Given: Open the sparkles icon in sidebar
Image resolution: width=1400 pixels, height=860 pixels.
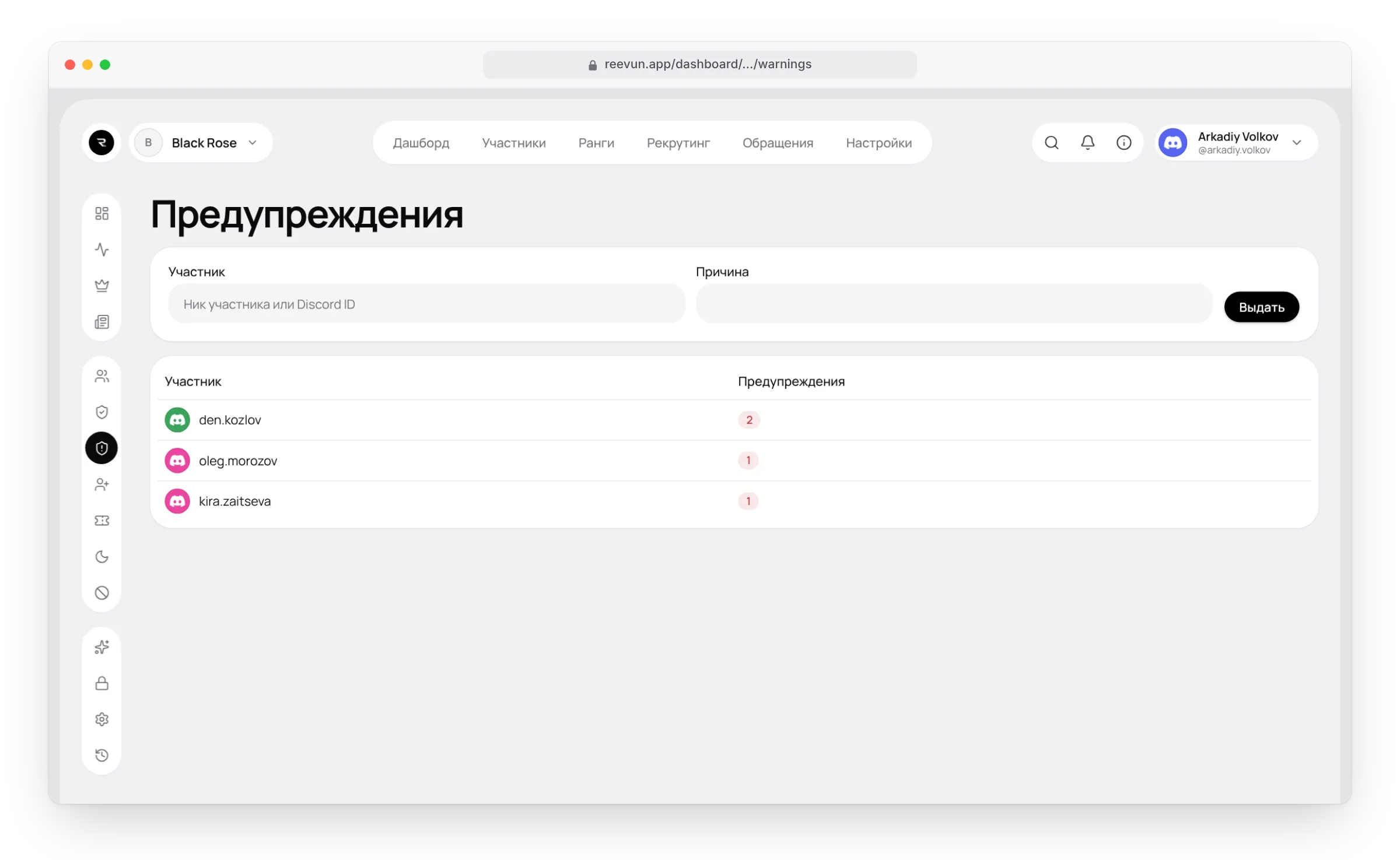Looking at the screenshot, I should (101, 647).
